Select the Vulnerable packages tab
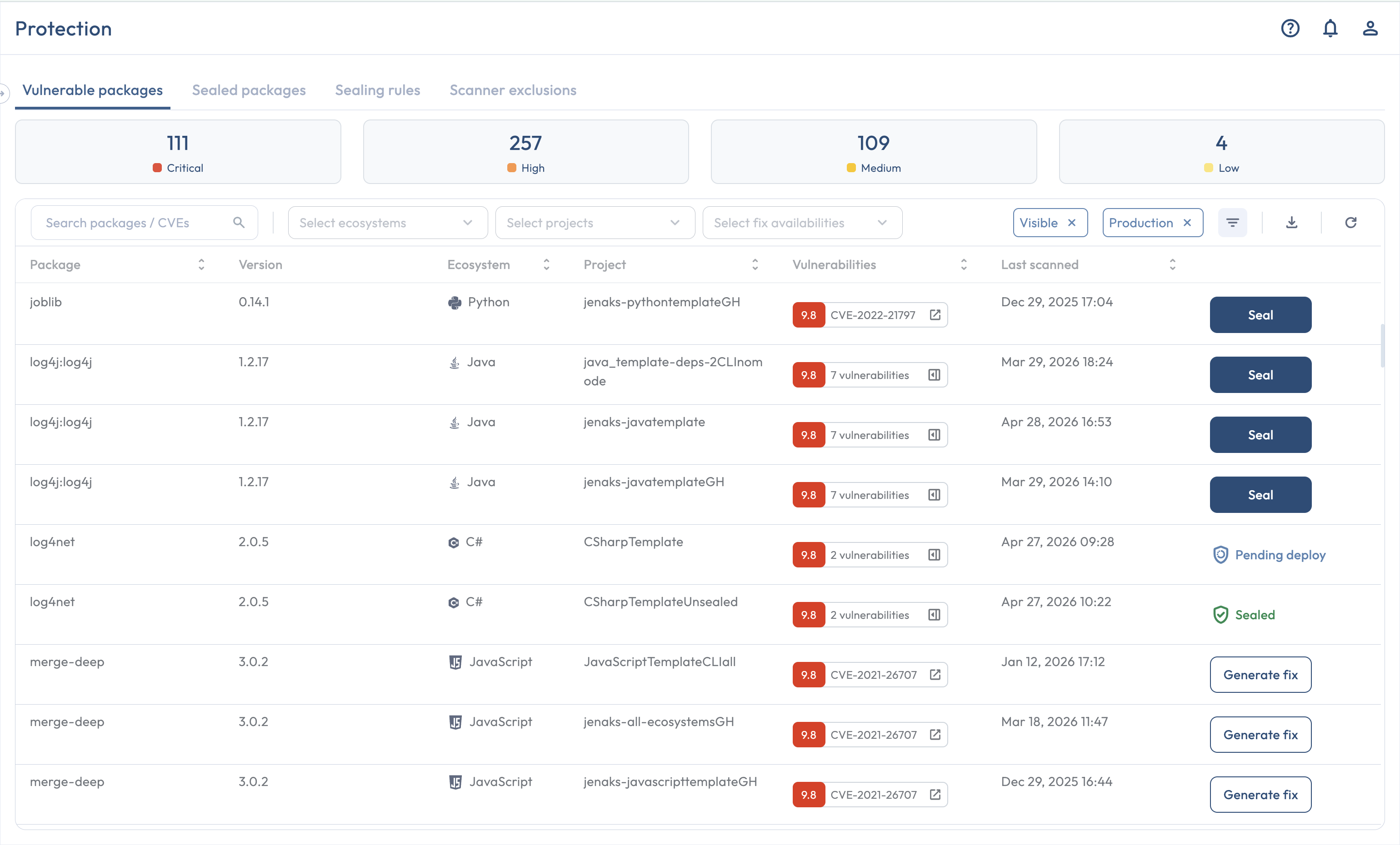 pyautogui.click(x=93, y=90)
